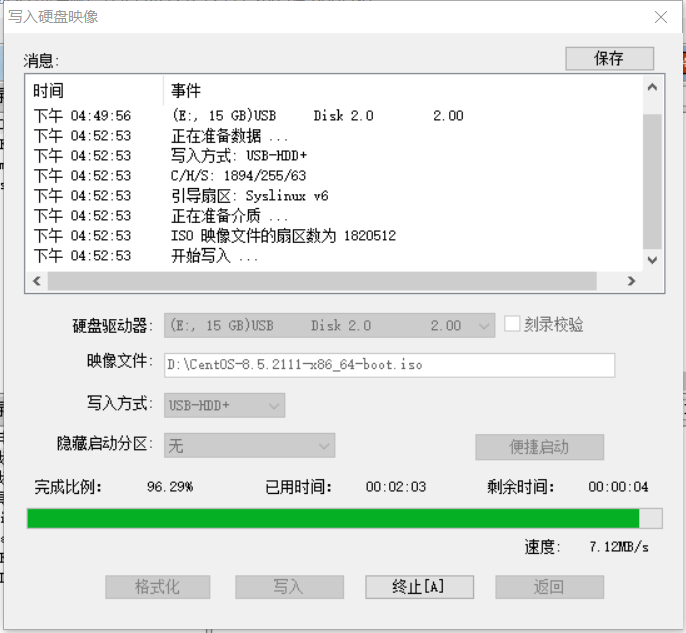This screenshot has width=686, height=633.
Task: Click the 映像文件 path input field
Action: click(389, 365)
